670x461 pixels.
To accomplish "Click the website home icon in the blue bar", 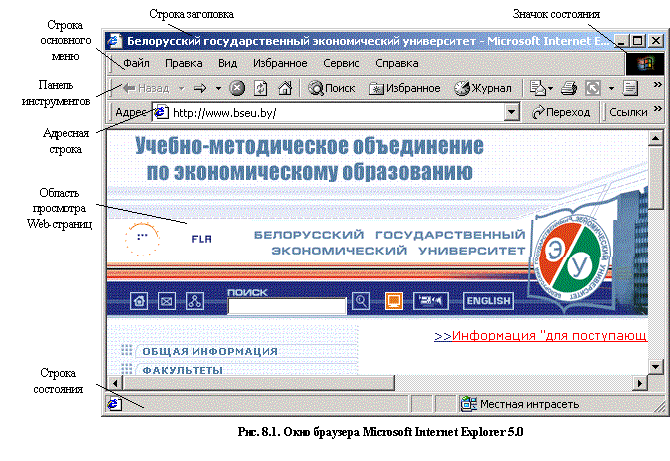I will (139, 301).
